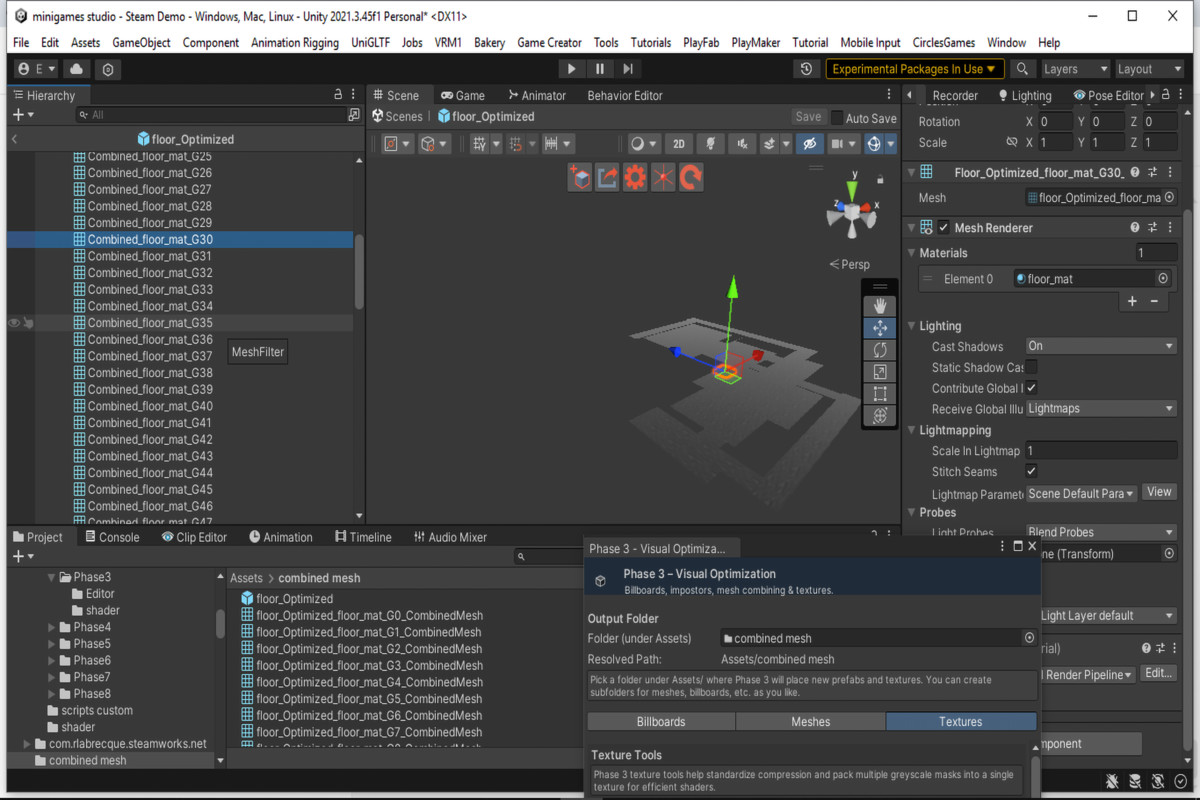Remove material element with minus

(1154, 301)
